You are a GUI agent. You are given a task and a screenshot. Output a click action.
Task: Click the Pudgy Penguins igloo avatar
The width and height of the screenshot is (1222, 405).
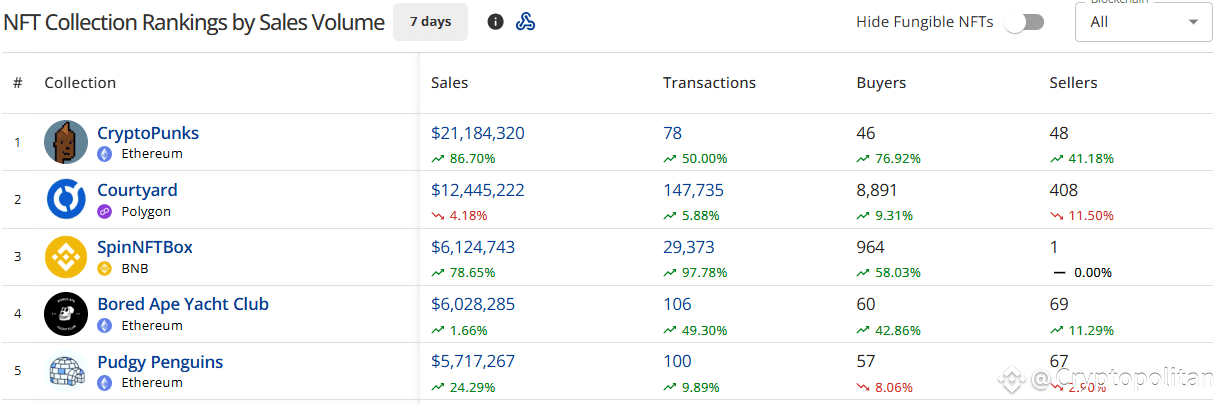click(66, 371)
